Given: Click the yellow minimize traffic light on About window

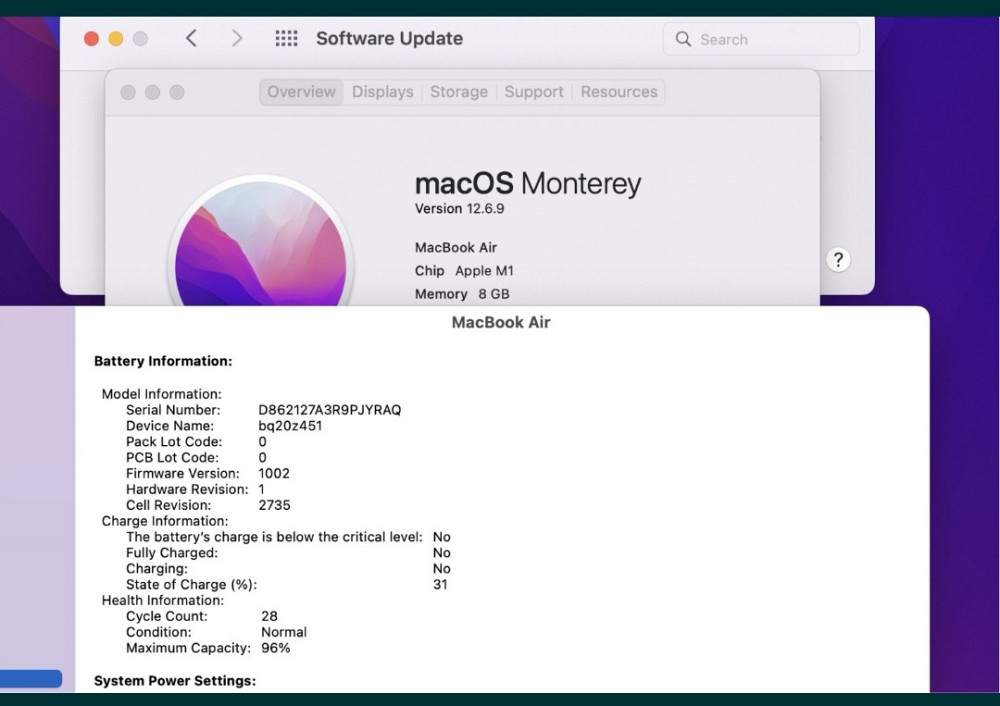Looking at the screenshot, I should pyautogui.click(x=152, y=92).
